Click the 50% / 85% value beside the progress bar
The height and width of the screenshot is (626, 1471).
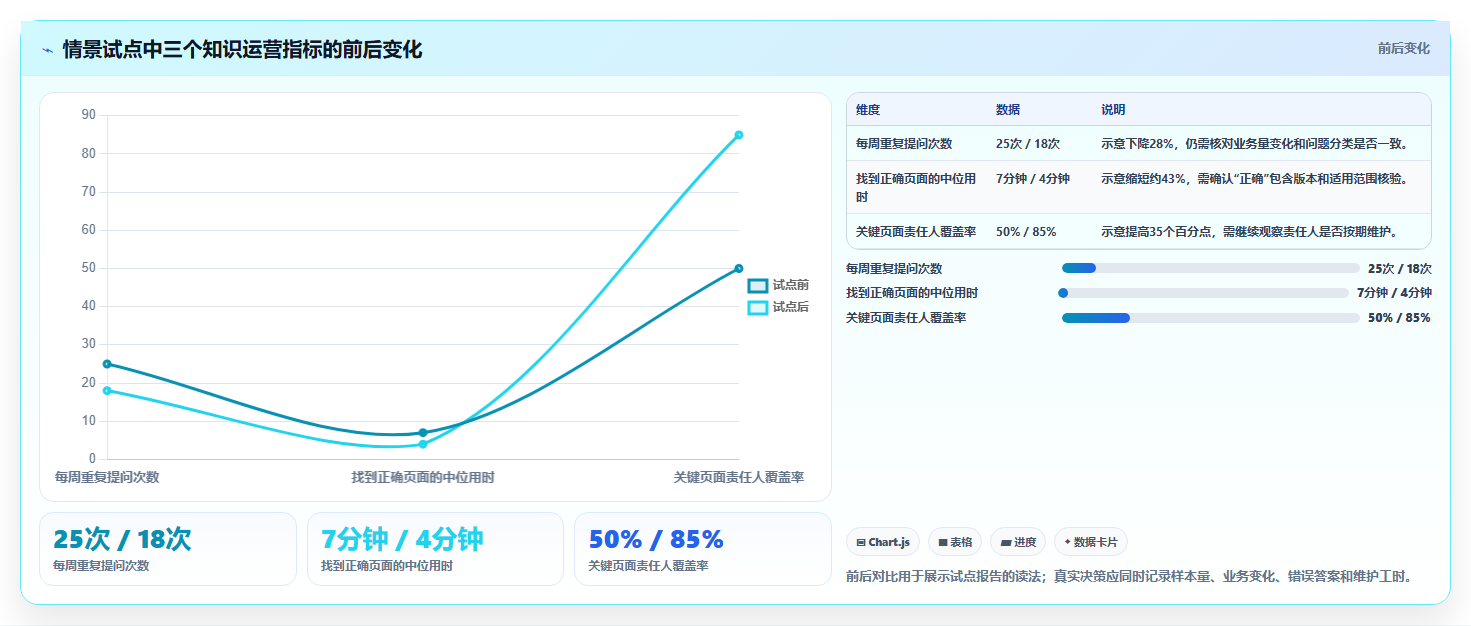tap(1400, 318)
